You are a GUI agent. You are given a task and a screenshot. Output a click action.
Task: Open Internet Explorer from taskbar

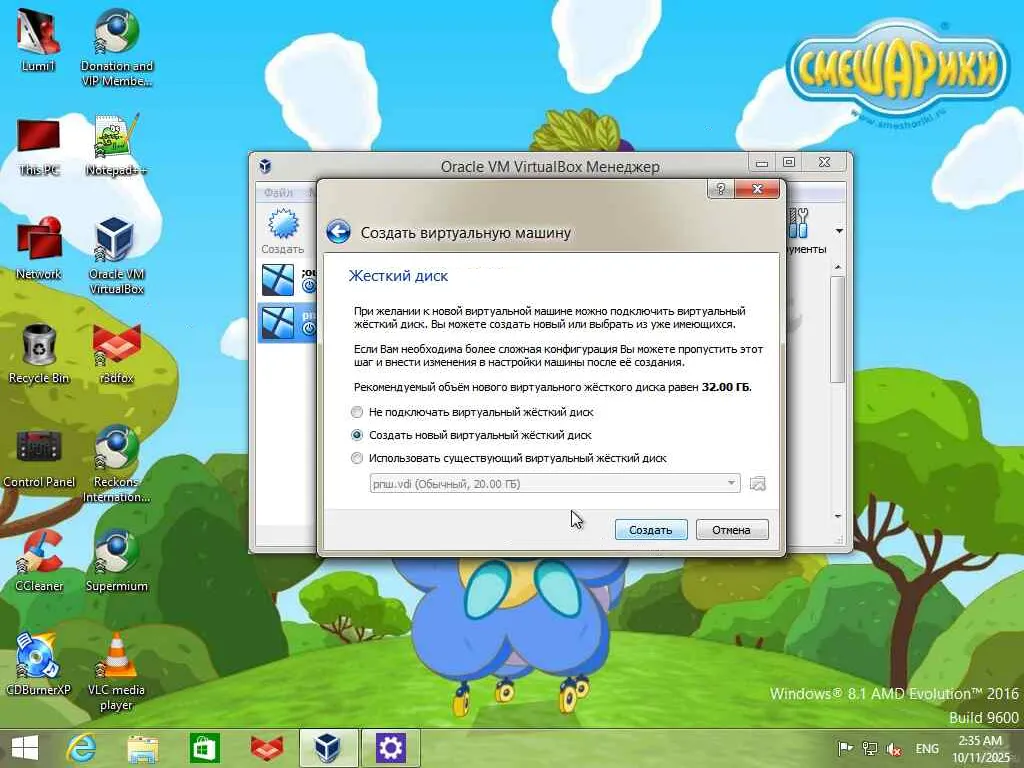[x=82, y=748]
